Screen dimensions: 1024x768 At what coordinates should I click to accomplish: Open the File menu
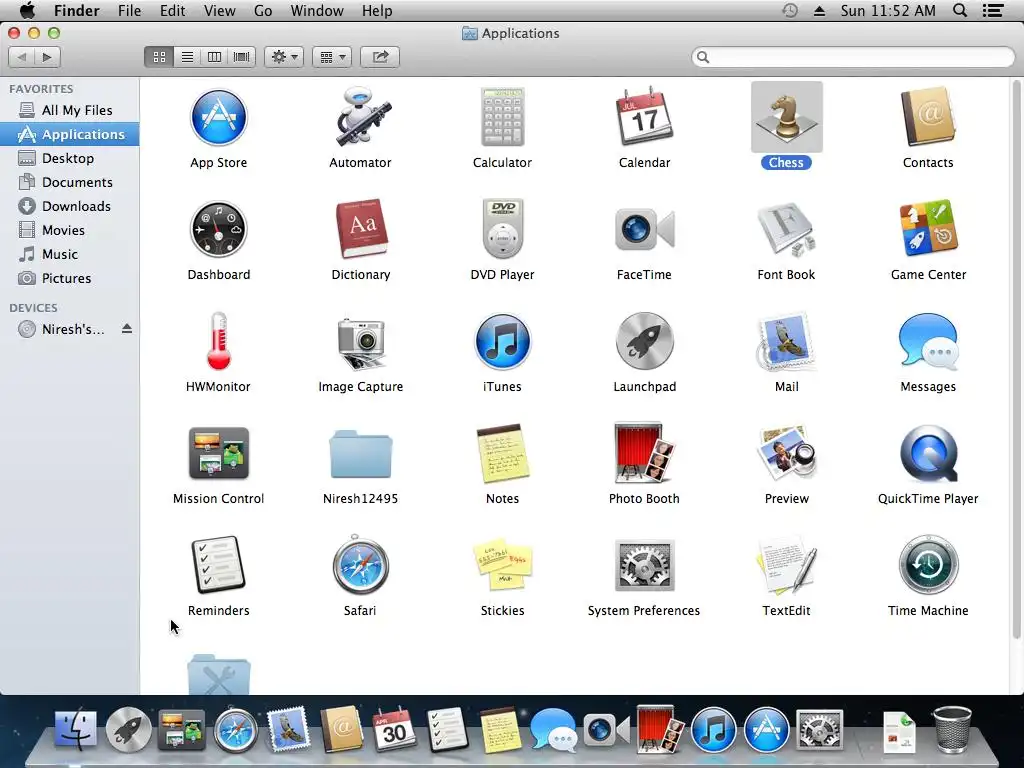pyautogui.click(x=129, y=10)
